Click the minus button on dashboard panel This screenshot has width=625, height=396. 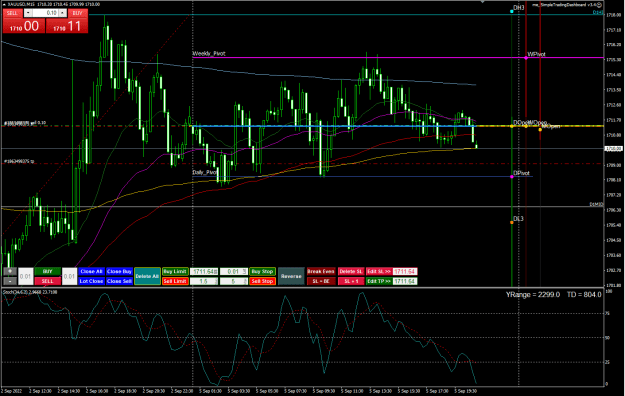10,281
